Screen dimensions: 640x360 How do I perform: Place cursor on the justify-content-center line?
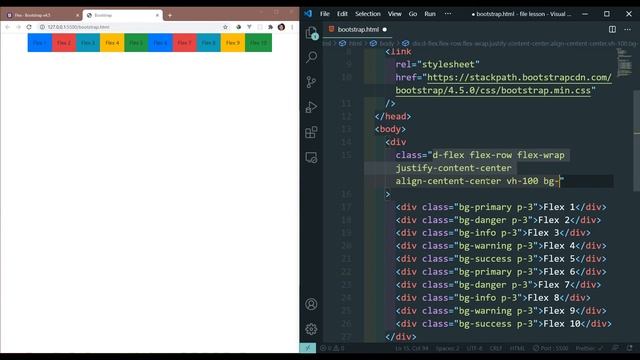pos(453,168)
